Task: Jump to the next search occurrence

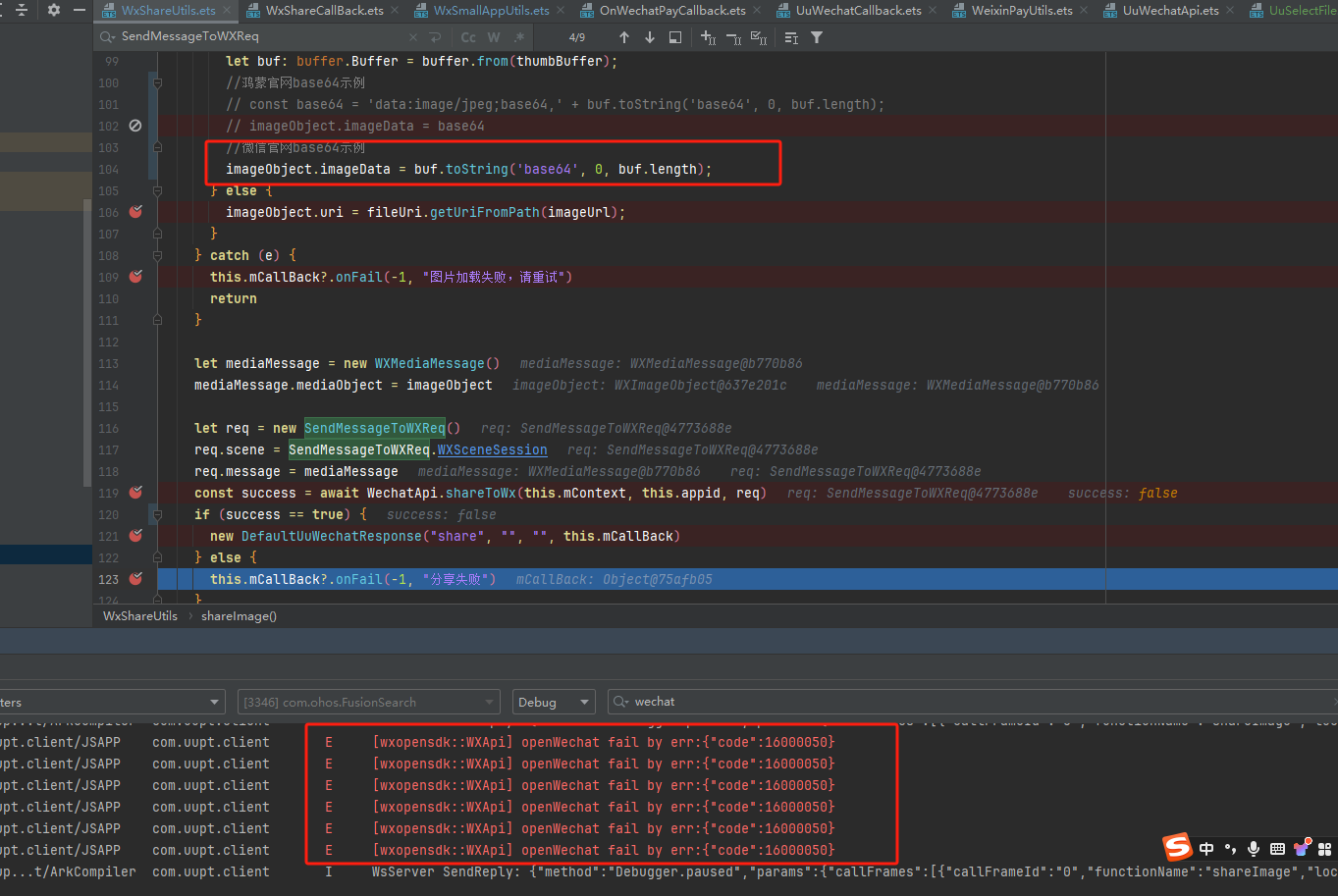Action: click(650, 37)
